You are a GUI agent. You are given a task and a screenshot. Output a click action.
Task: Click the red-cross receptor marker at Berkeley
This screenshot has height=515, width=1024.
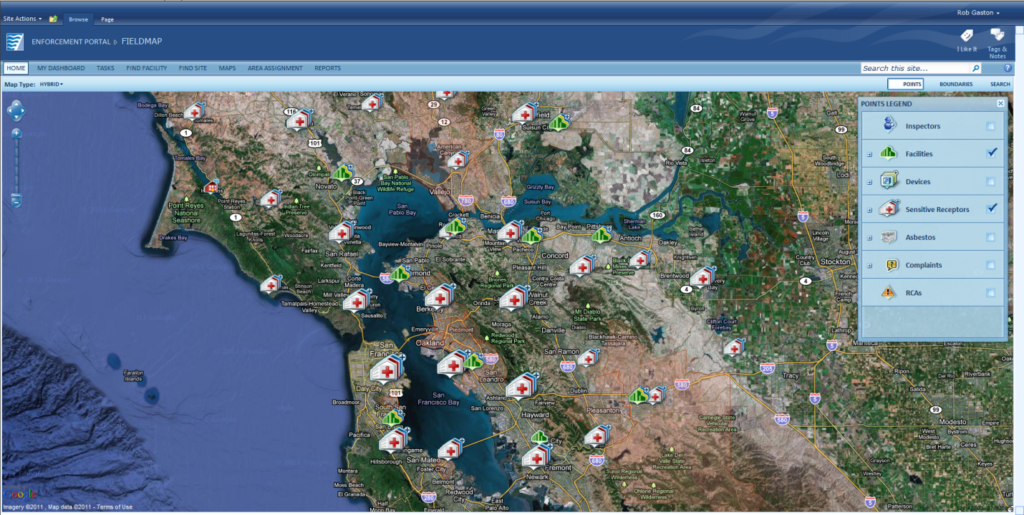coord(440,296)
